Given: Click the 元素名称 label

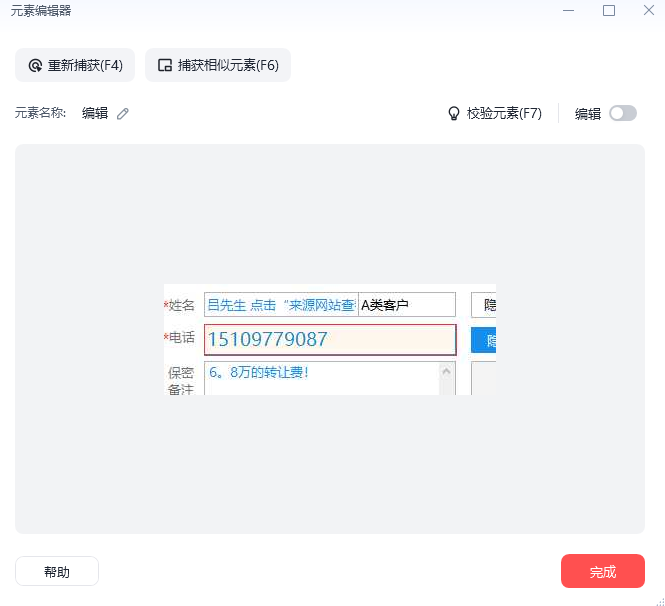Looking at the screenshot, I should click(x=41, y=113).
